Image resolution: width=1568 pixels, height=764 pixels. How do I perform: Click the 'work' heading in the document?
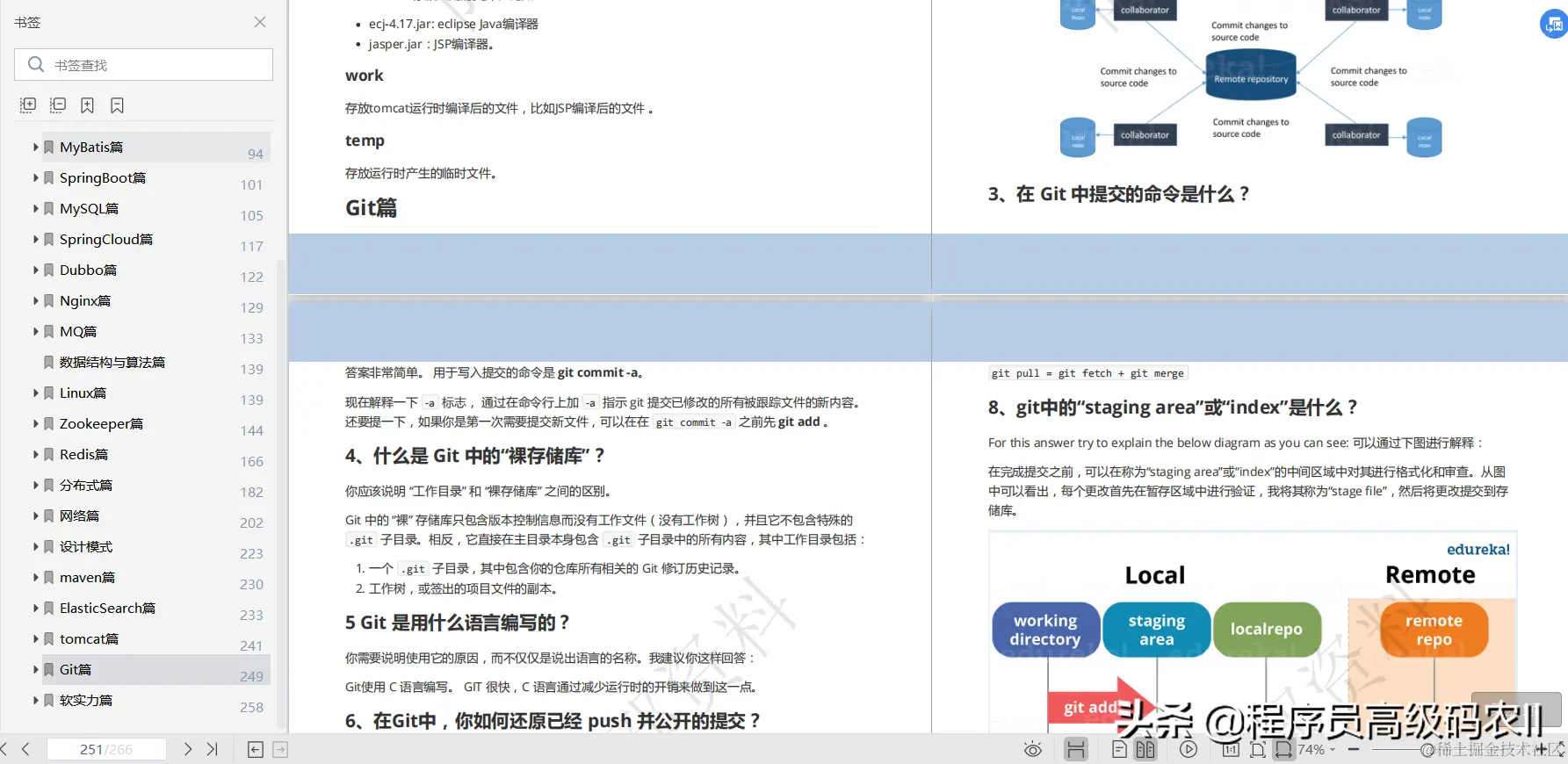coord(364,76)
